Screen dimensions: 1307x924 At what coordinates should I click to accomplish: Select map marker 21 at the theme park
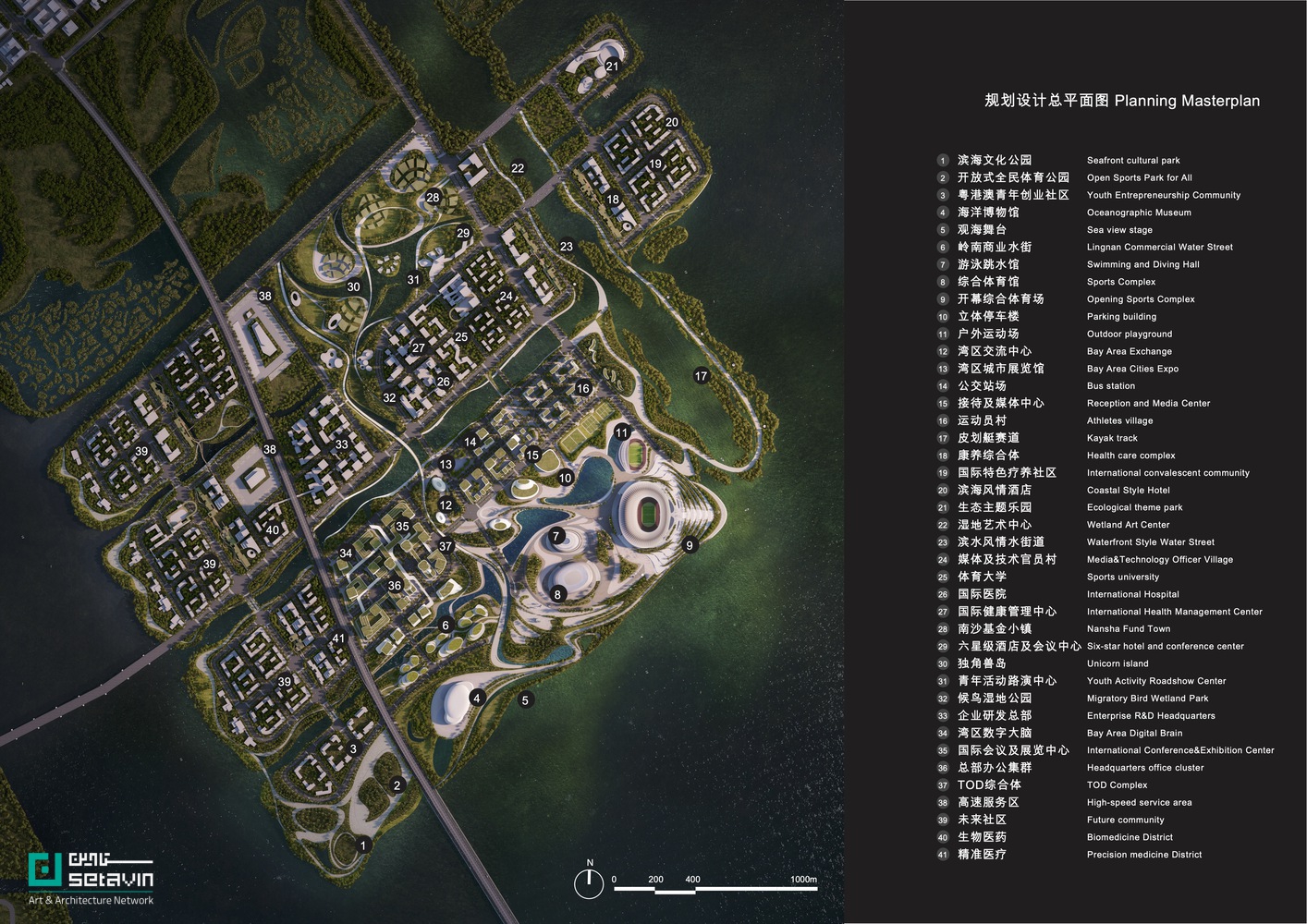click(x=612, y=67)
